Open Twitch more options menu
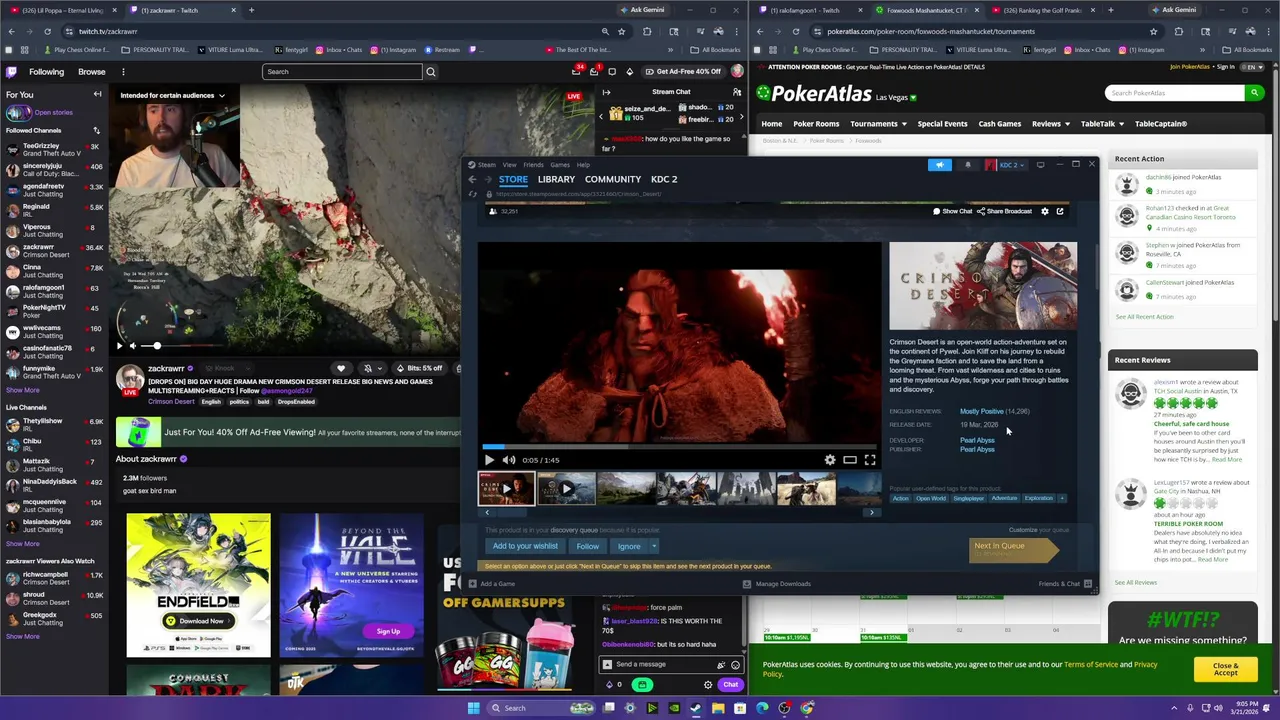The width and height of the screenshot is (1280, 720). tap(123, 72)
